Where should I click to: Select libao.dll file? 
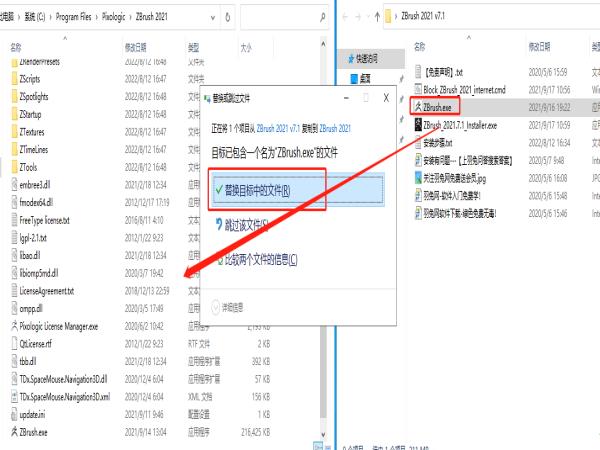[x=29, y=256]
